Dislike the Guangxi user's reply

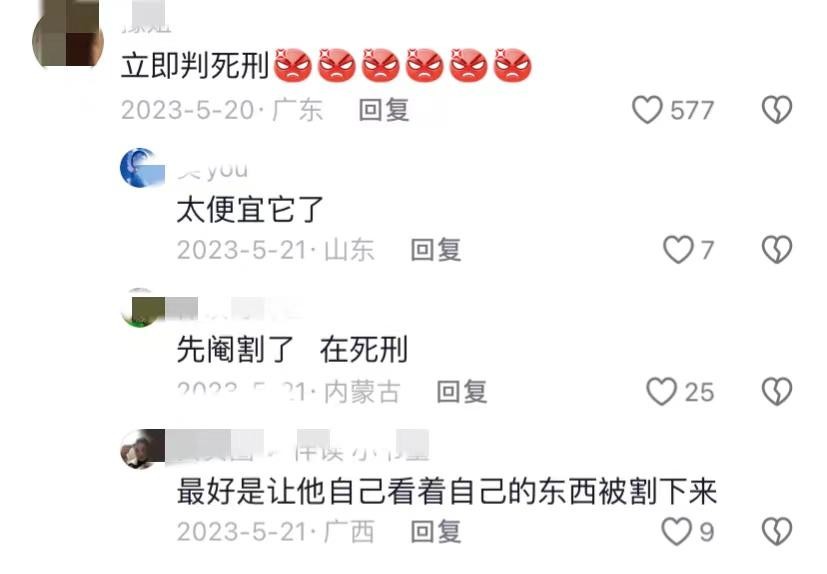[777, 531]
